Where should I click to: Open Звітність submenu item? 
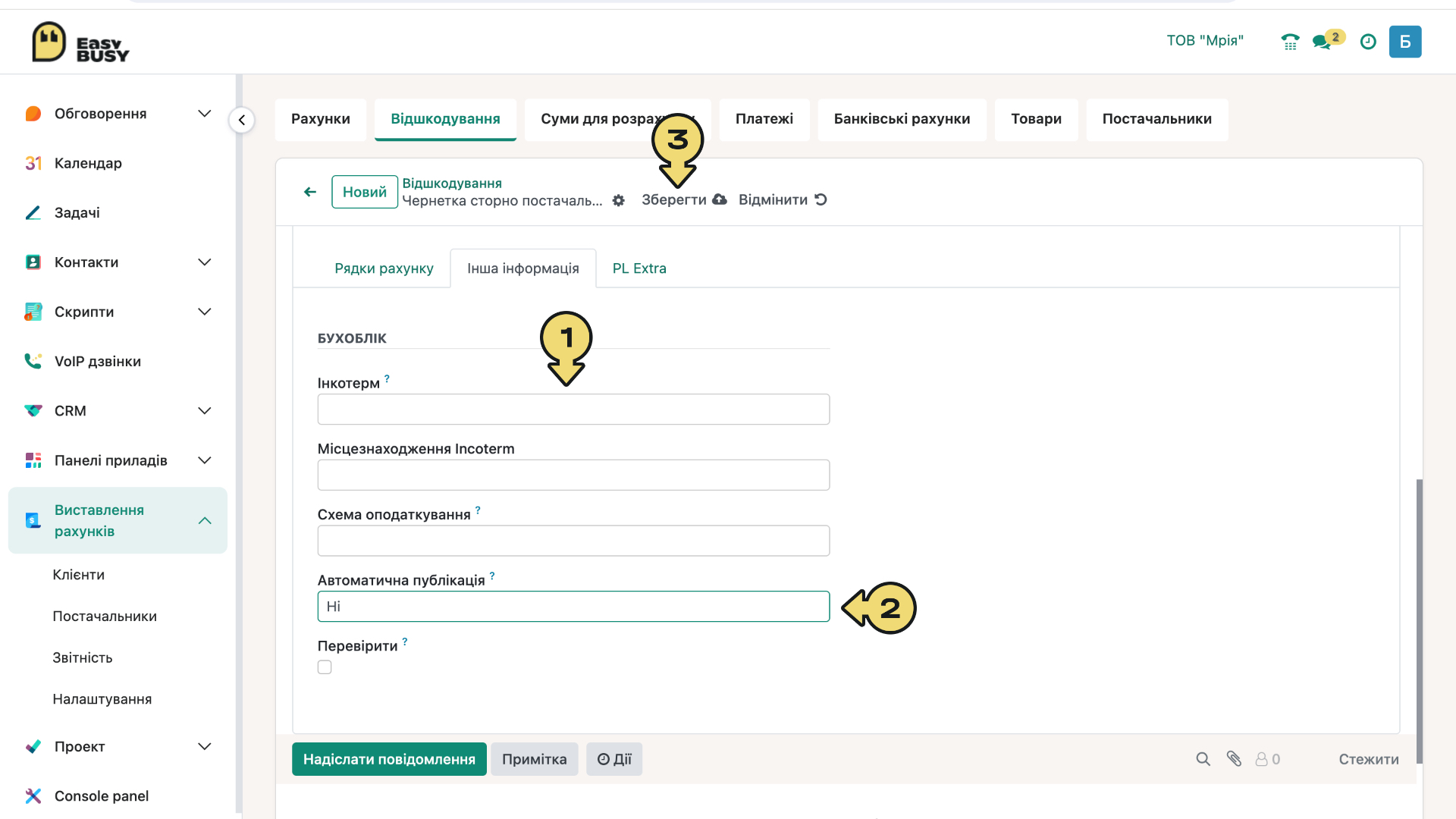click(83, 657)
